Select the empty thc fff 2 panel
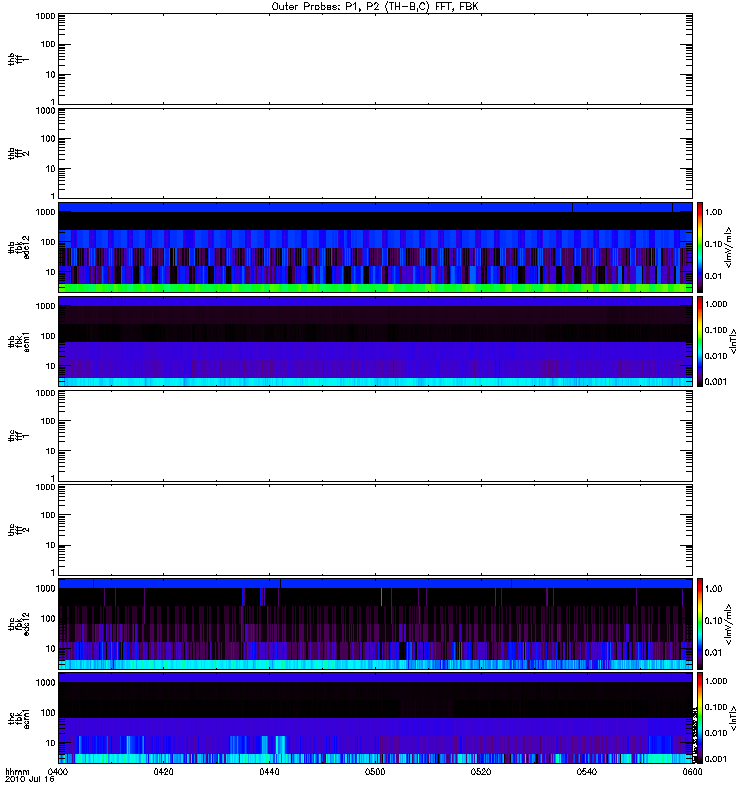Screen dimensions: 750x800 375,530
